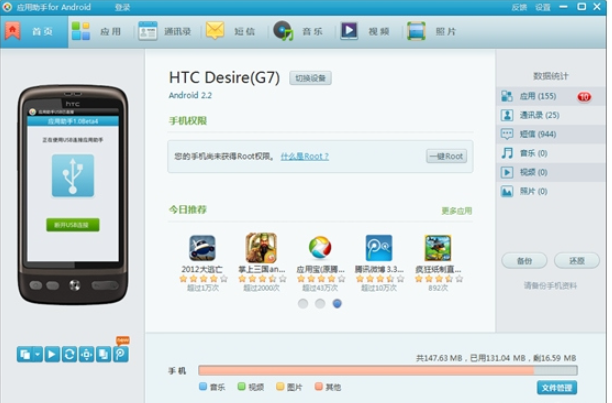The height and width of the screenshot is (403, 612).
Task: Maximize the application window
Action: point(582,7)
